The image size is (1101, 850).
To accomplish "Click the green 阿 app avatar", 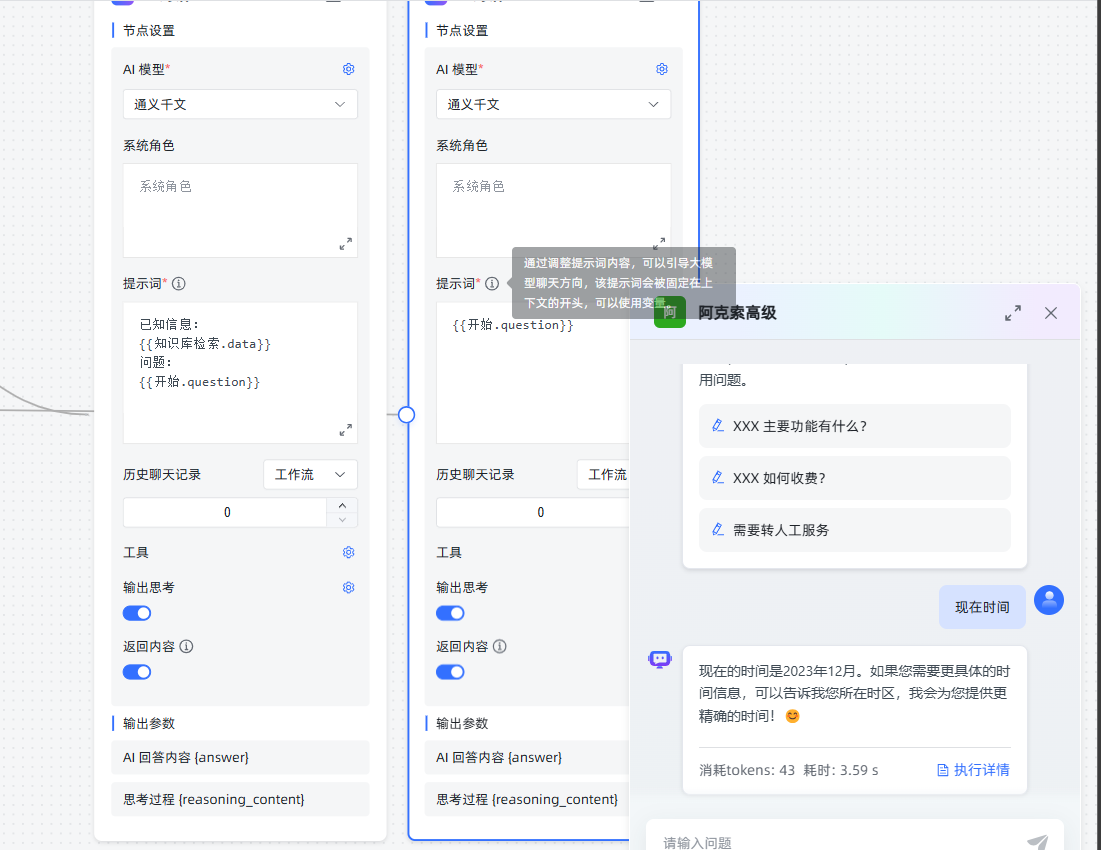I will click(x=670, y=312).
